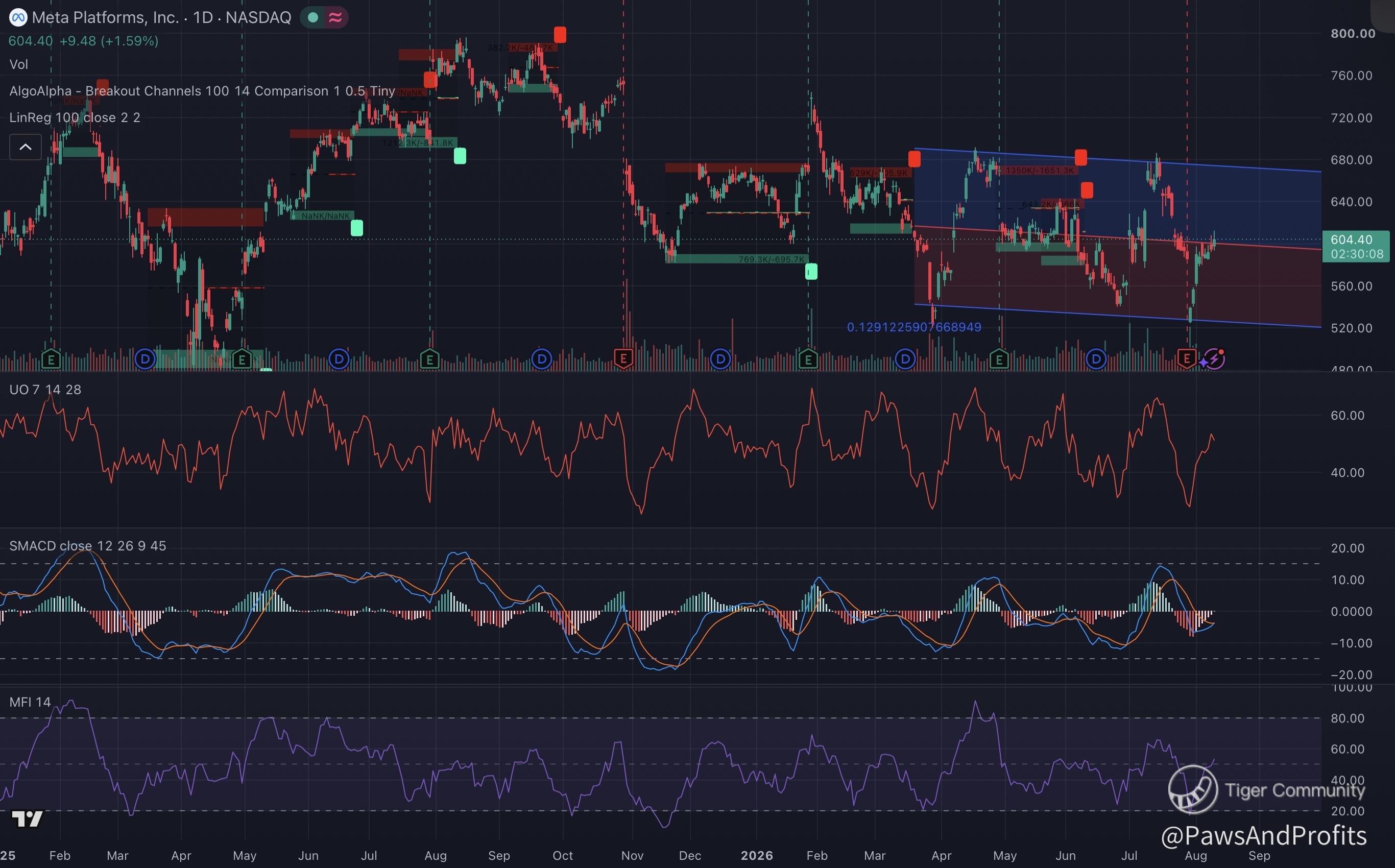
Task: Tap the regression value 0.1291225907668949
Action: point(914,327)
